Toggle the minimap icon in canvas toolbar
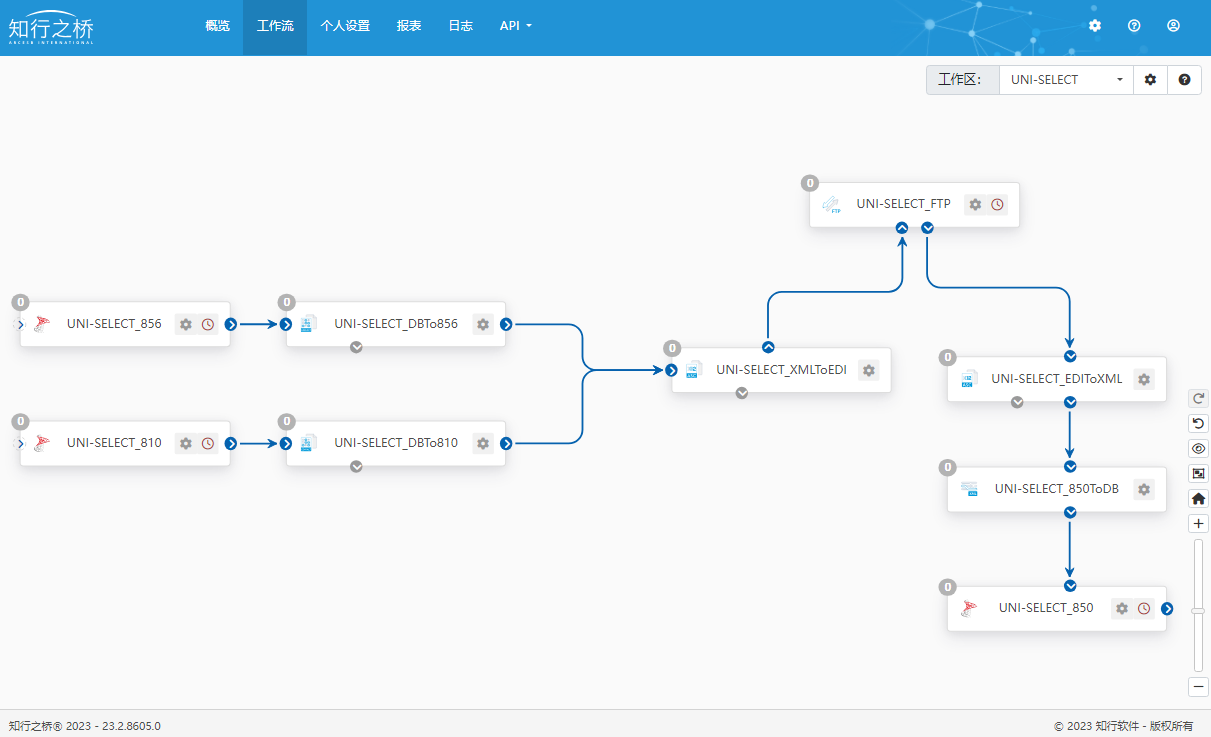 [1198, 473]
